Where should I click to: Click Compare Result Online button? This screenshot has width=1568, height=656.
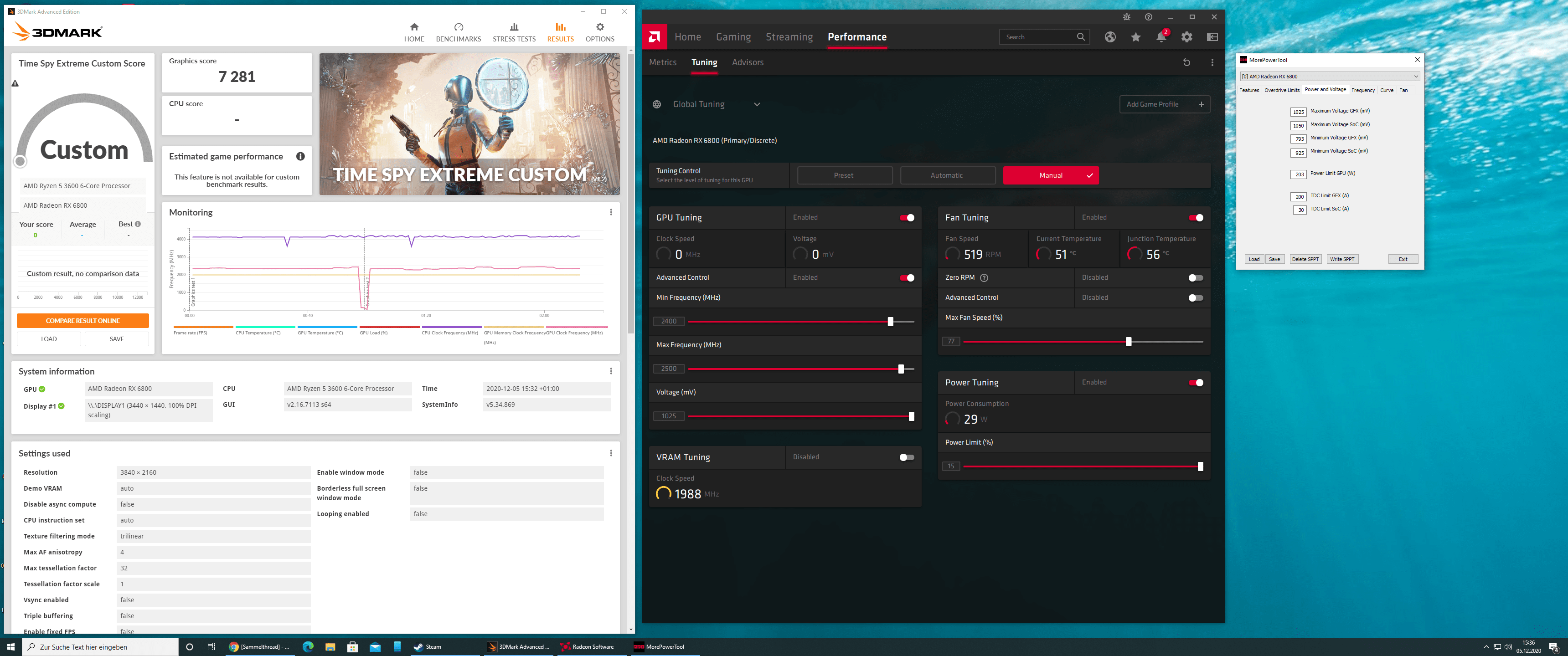click(x=83, y=321)
